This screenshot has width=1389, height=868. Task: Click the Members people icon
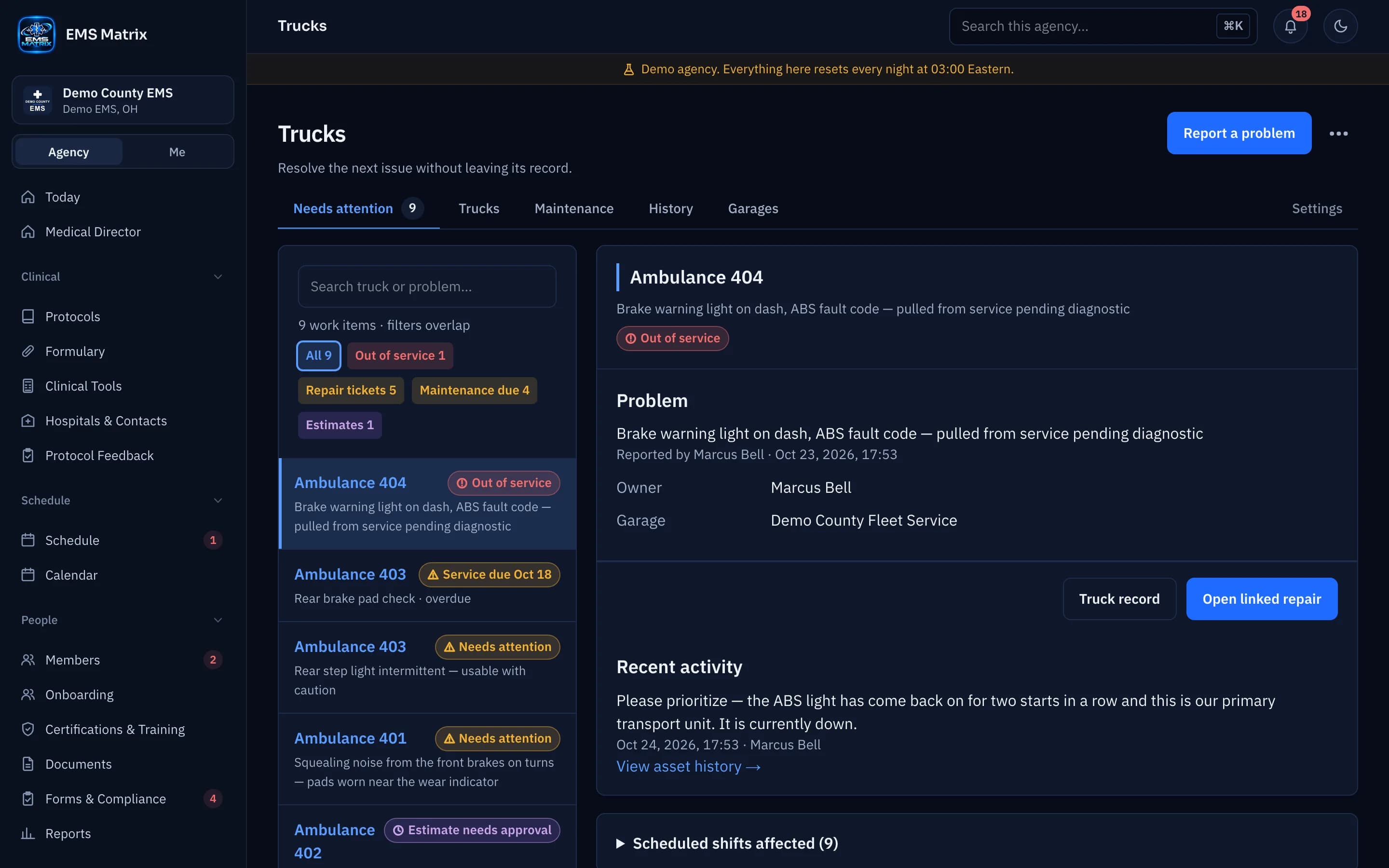tap(28, 660)
